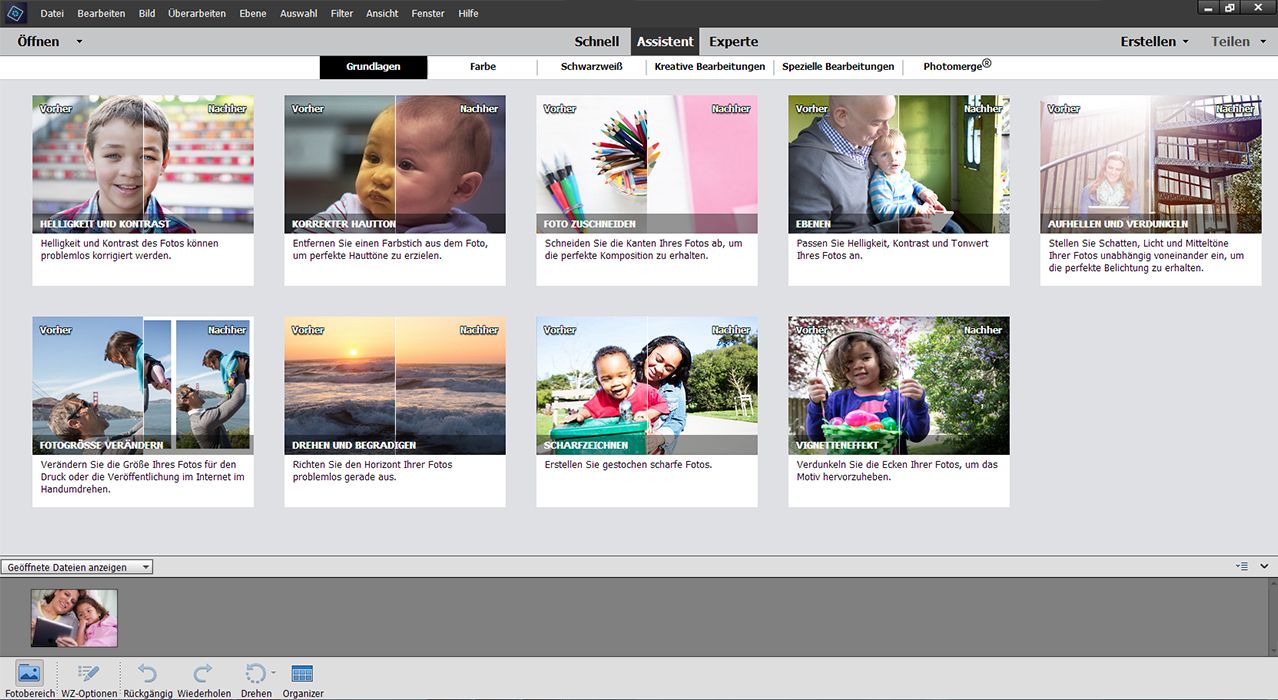The image size is (1278, 700).
Task: Redo with the Wiederholen arrow
Action: (204, 673)
